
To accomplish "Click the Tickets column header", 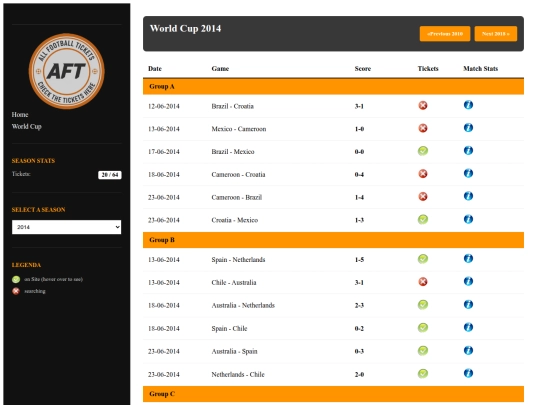I will click(x=428, y=69).
